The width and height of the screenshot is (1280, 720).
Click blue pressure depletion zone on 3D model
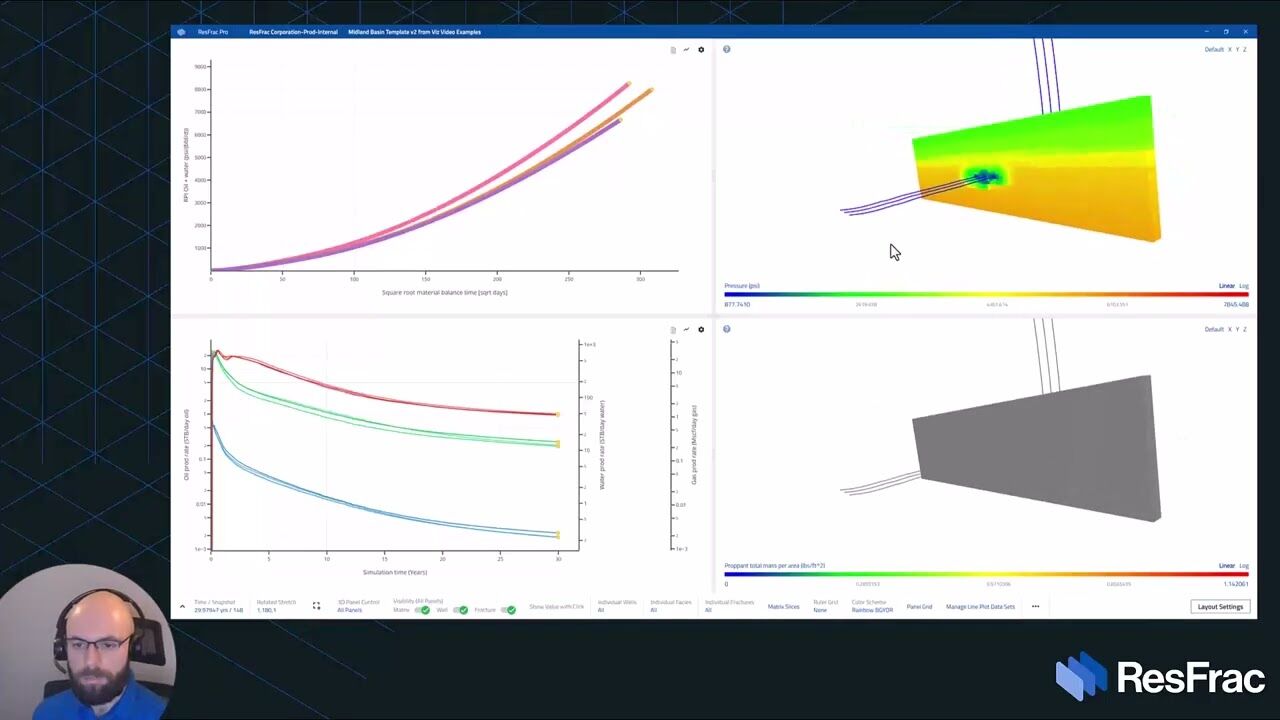[x=986, y=178]
